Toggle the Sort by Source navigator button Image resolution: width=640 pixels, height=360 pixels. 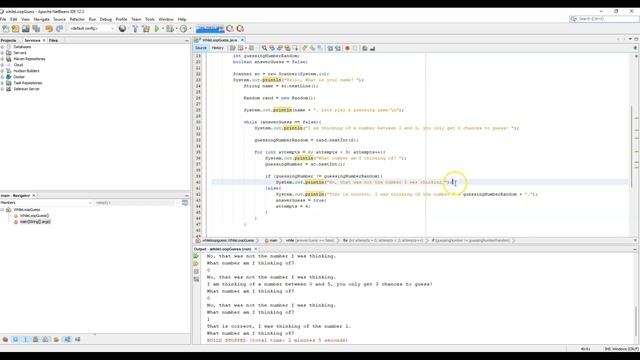click(x=78, y=339)
